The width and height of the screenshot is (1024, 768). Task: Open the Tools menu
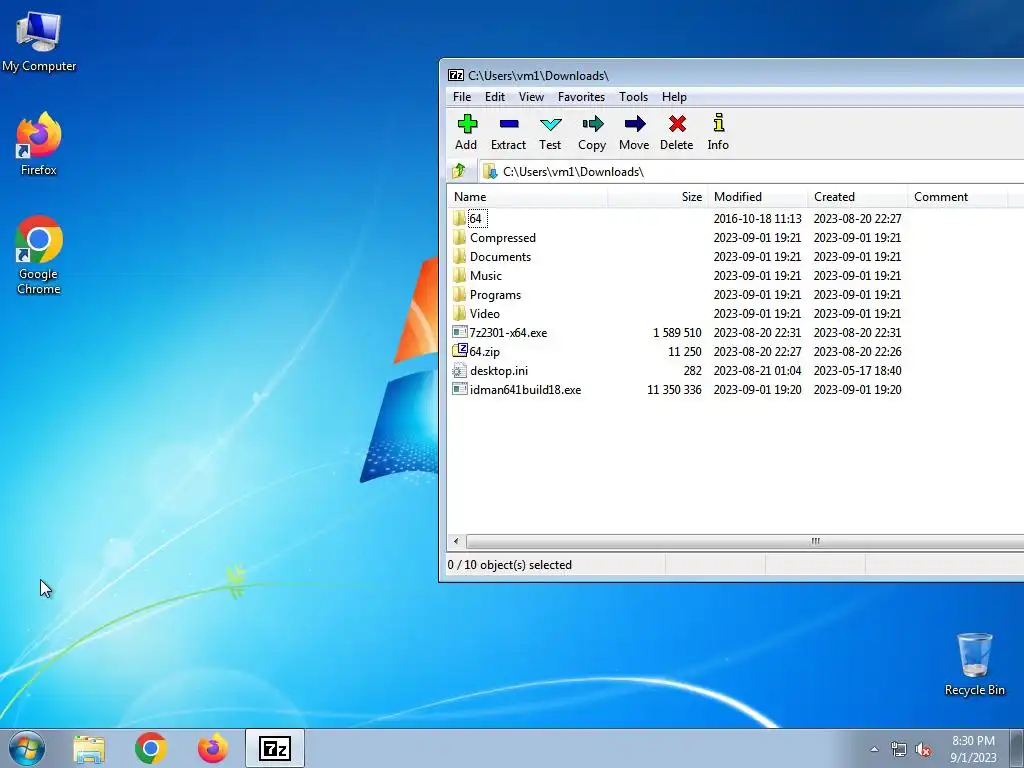[x=633, y=97]
